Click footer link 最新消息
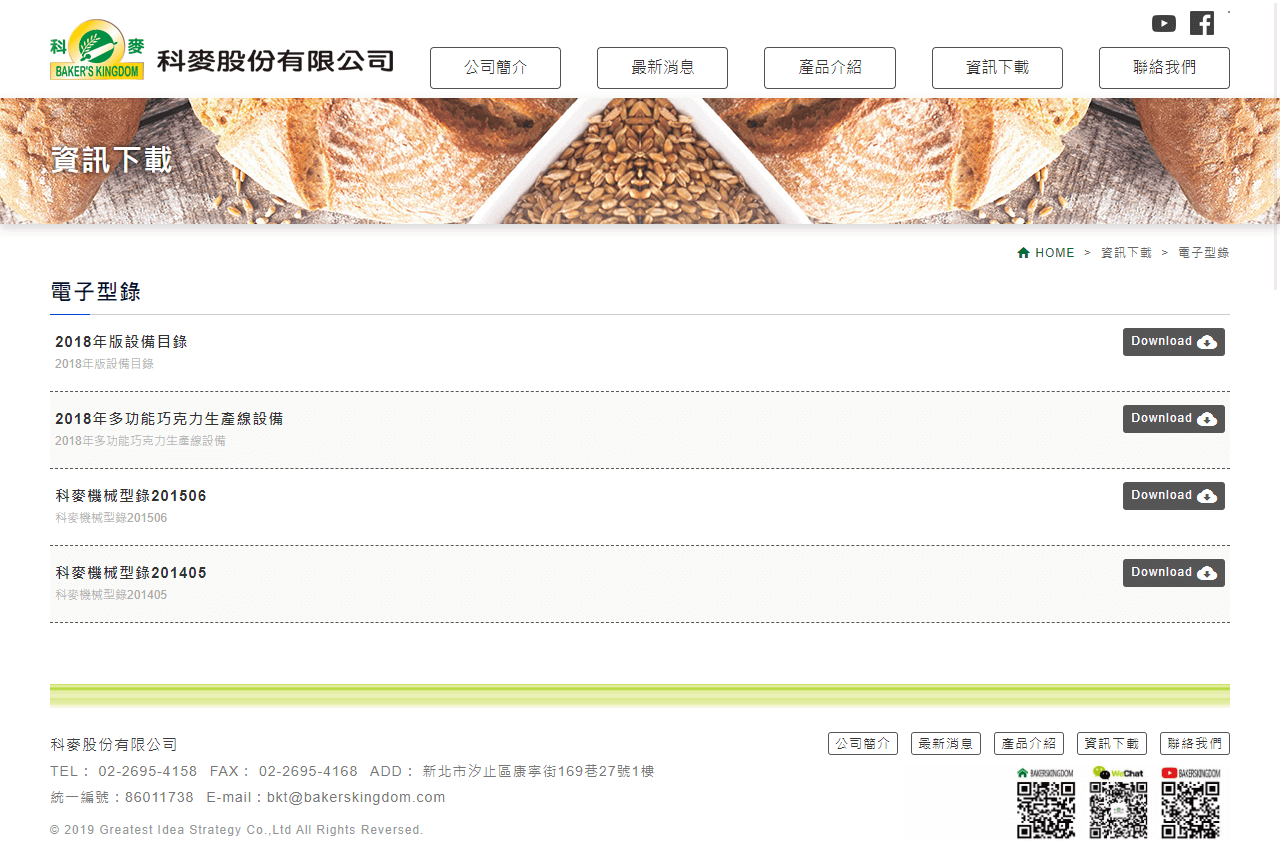The height and width of the screenshot is (866, 1280). [x=946, y=744]
